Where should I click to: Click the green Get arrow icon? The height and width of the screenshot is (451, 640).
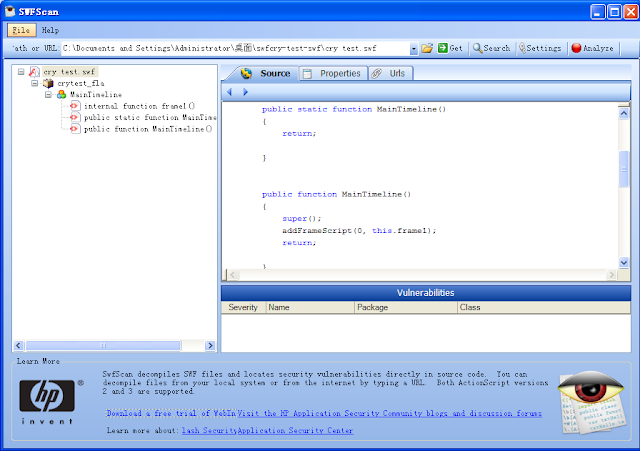[442, 48]
